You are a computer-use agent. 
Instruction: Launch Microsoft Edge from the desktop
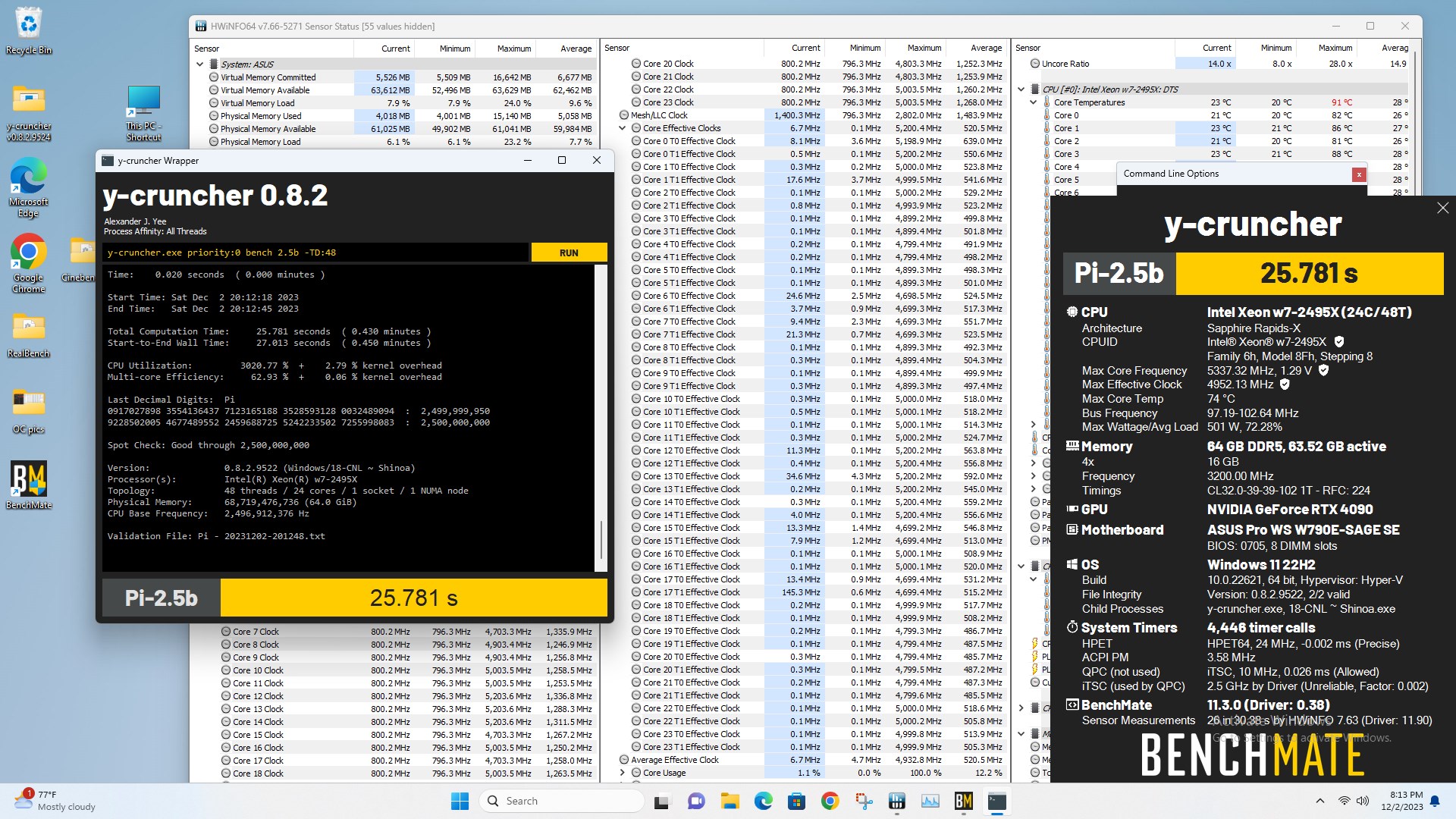coord(29,188)
